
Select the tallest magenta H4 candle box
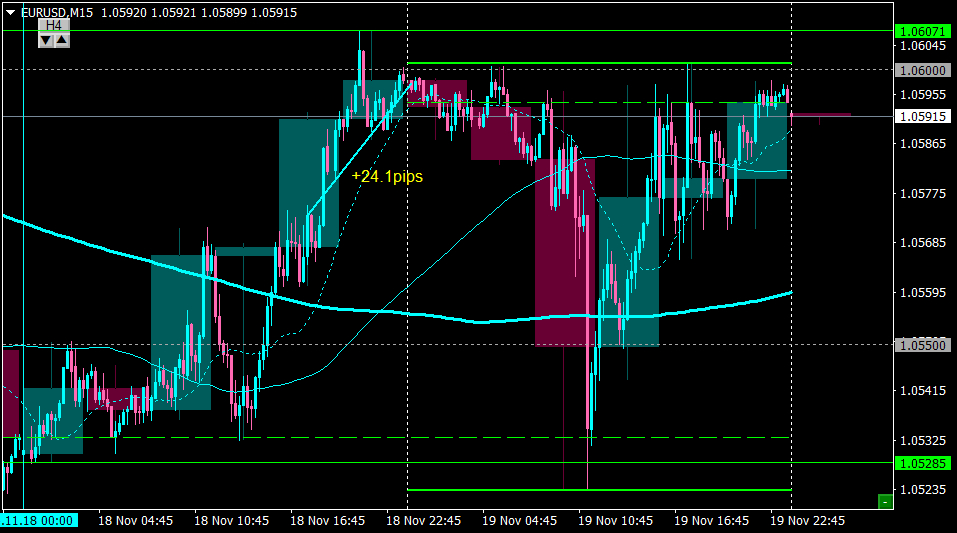point(565,250)
